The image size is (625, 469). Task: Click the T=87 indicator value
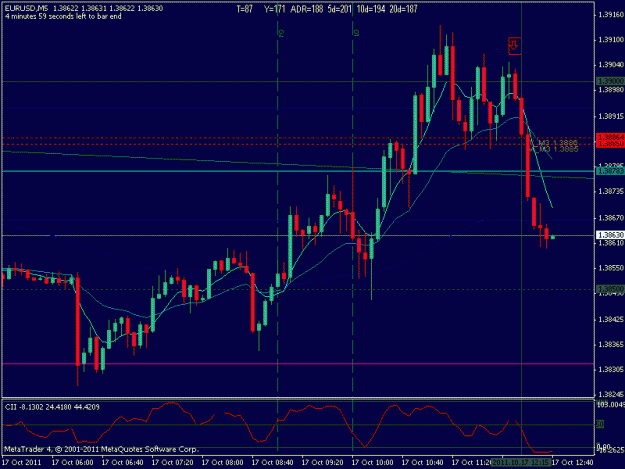(x=244, y=9)
